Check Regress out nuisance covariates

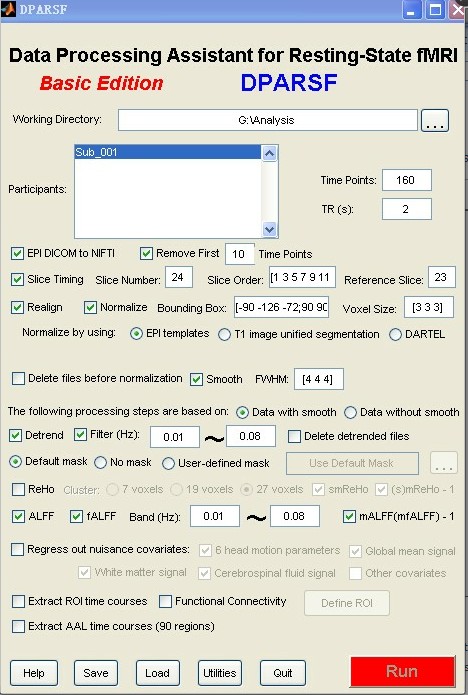17,550
